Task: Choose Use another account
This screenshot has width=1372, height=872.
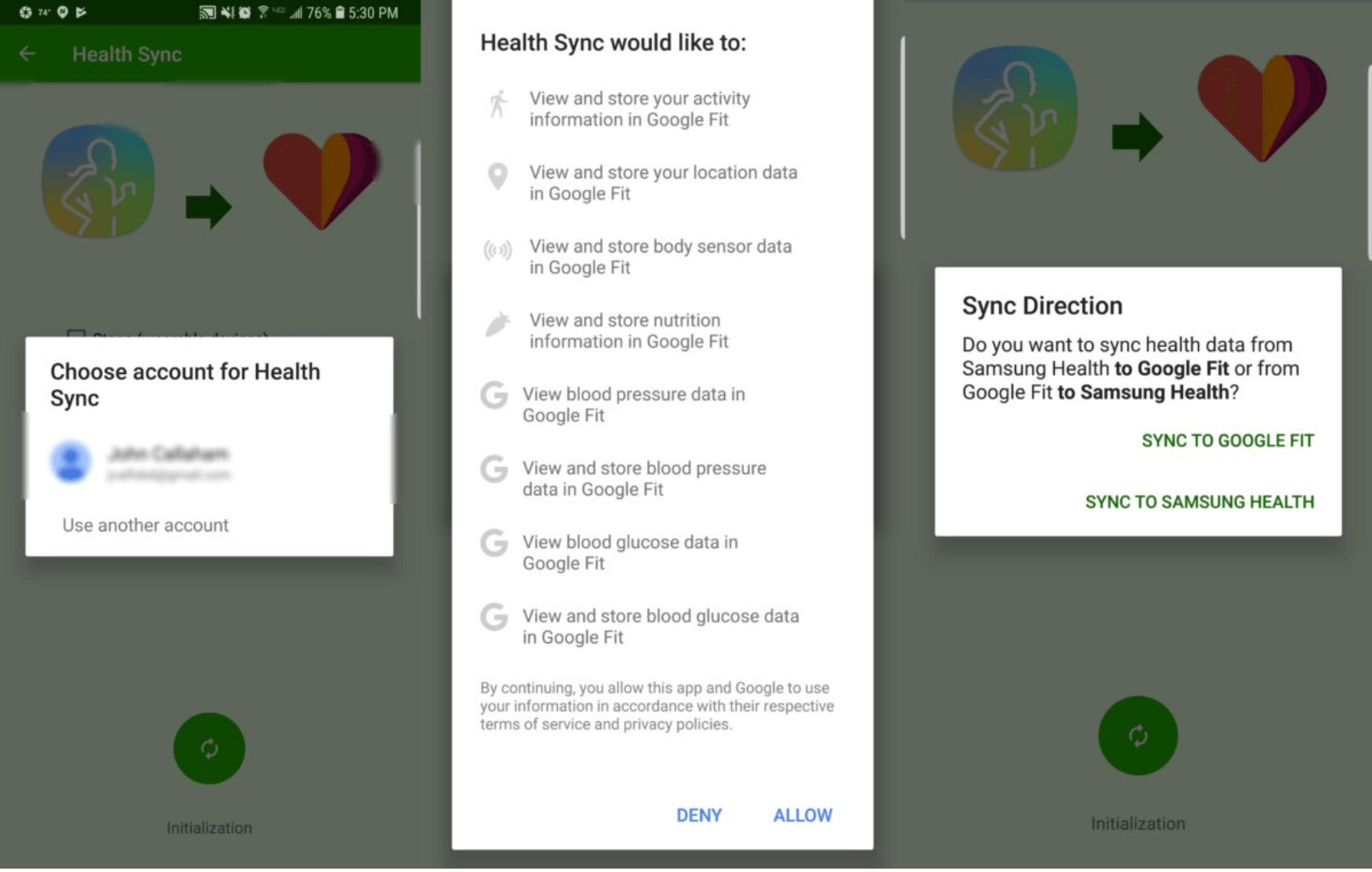Action: 145,526
